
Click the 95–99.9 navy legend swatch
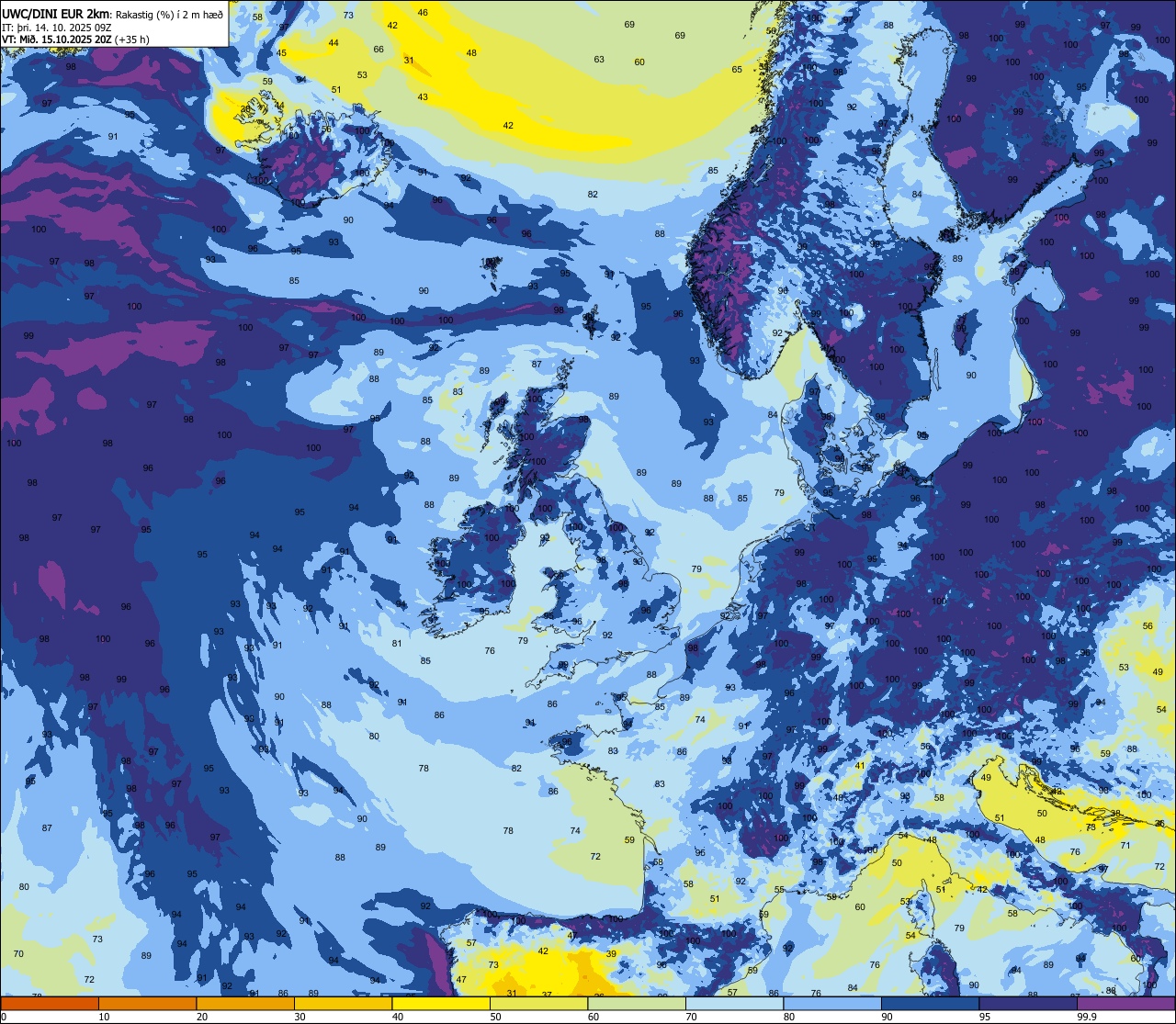[1028, 1003]
